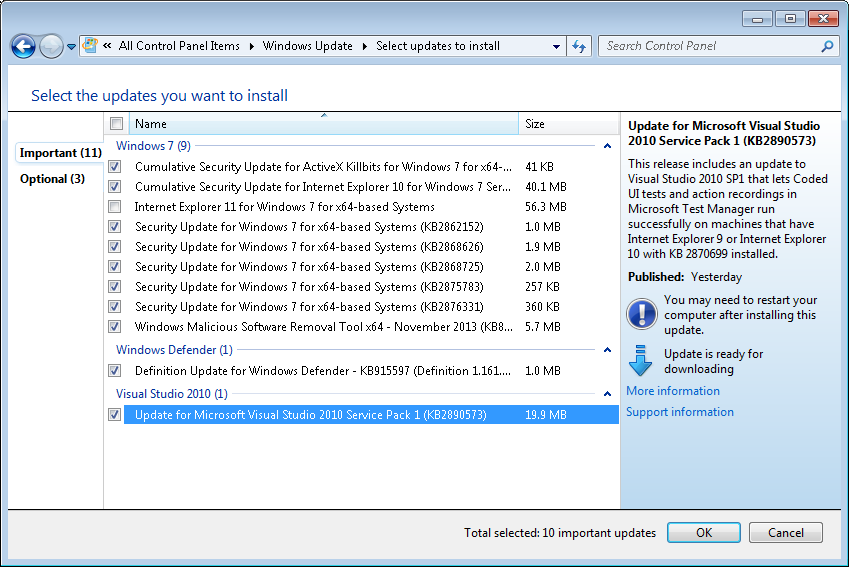849x567 pixels.
Task: Navigate to Windows Update breadcrumb
Action: pyautogui.click(x=308, y=46)
